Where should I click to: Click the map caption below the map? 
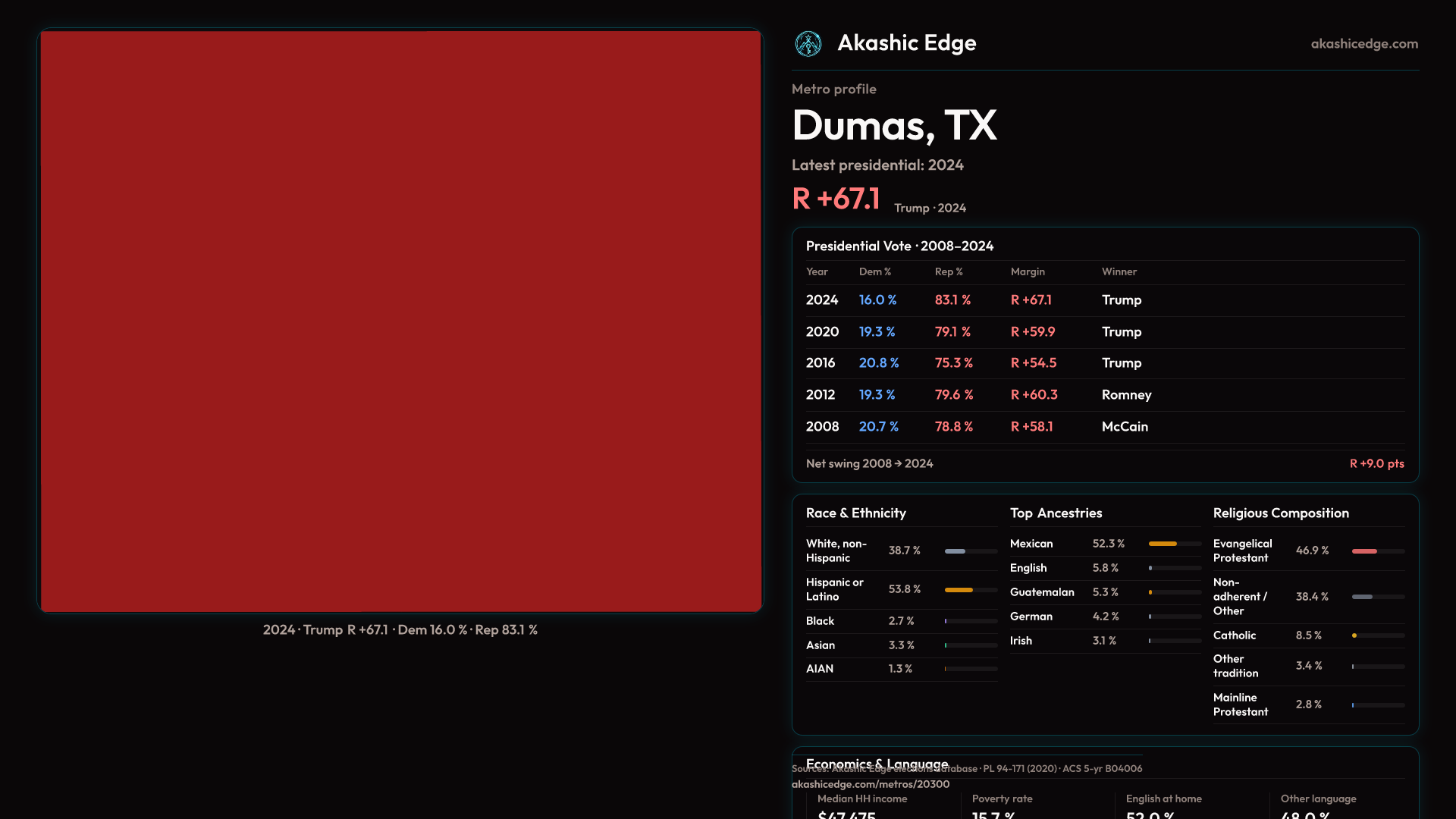click(x=400, y=630)
